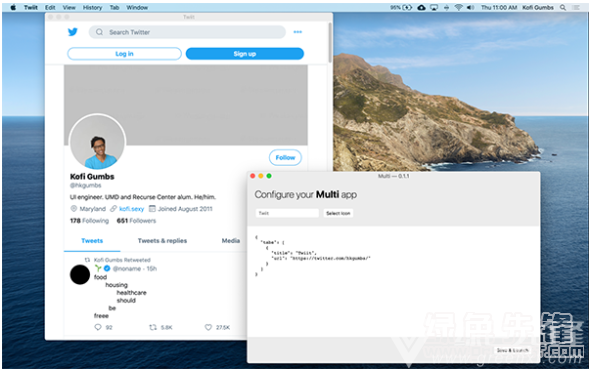
Task: Minimize the Multi window with yellow button
Action: coord(261,176)
